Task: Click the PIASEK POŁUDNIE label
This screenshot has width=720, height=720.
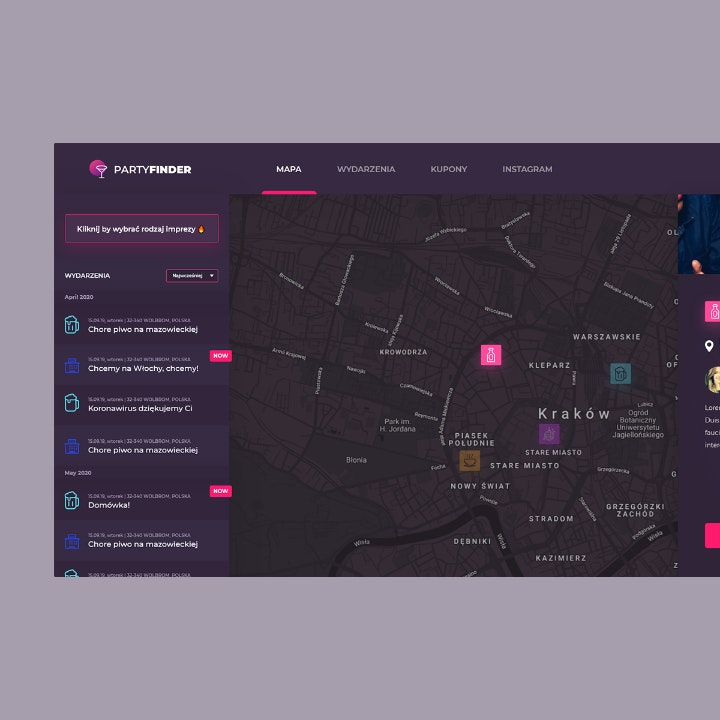Action: point(472,439)
